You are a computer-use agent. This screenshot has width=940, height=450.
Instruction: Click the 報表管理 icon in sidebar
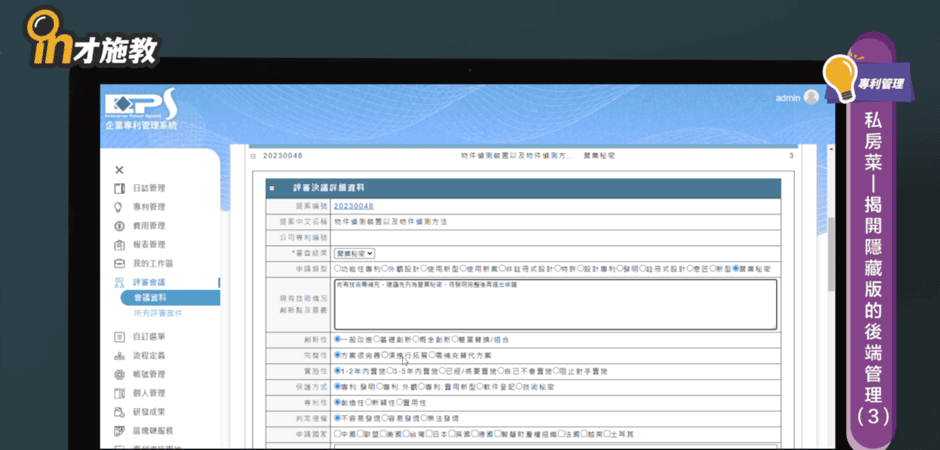(119, 245)
